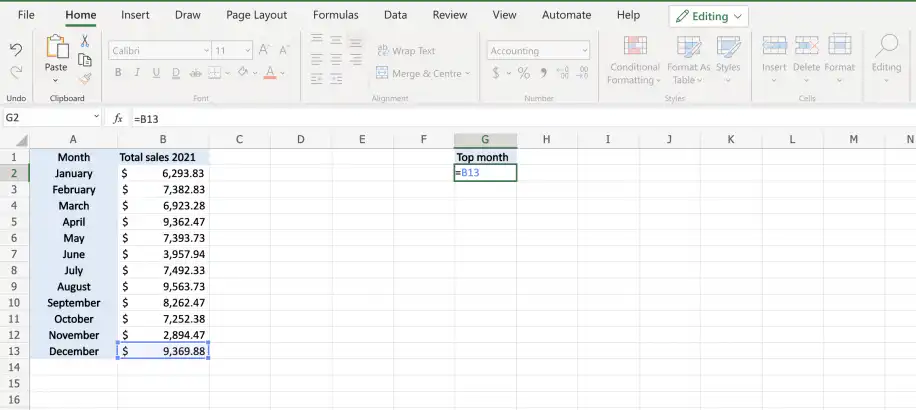
Task: Toggle Underline formatting
Action: (x=156, y=73)
